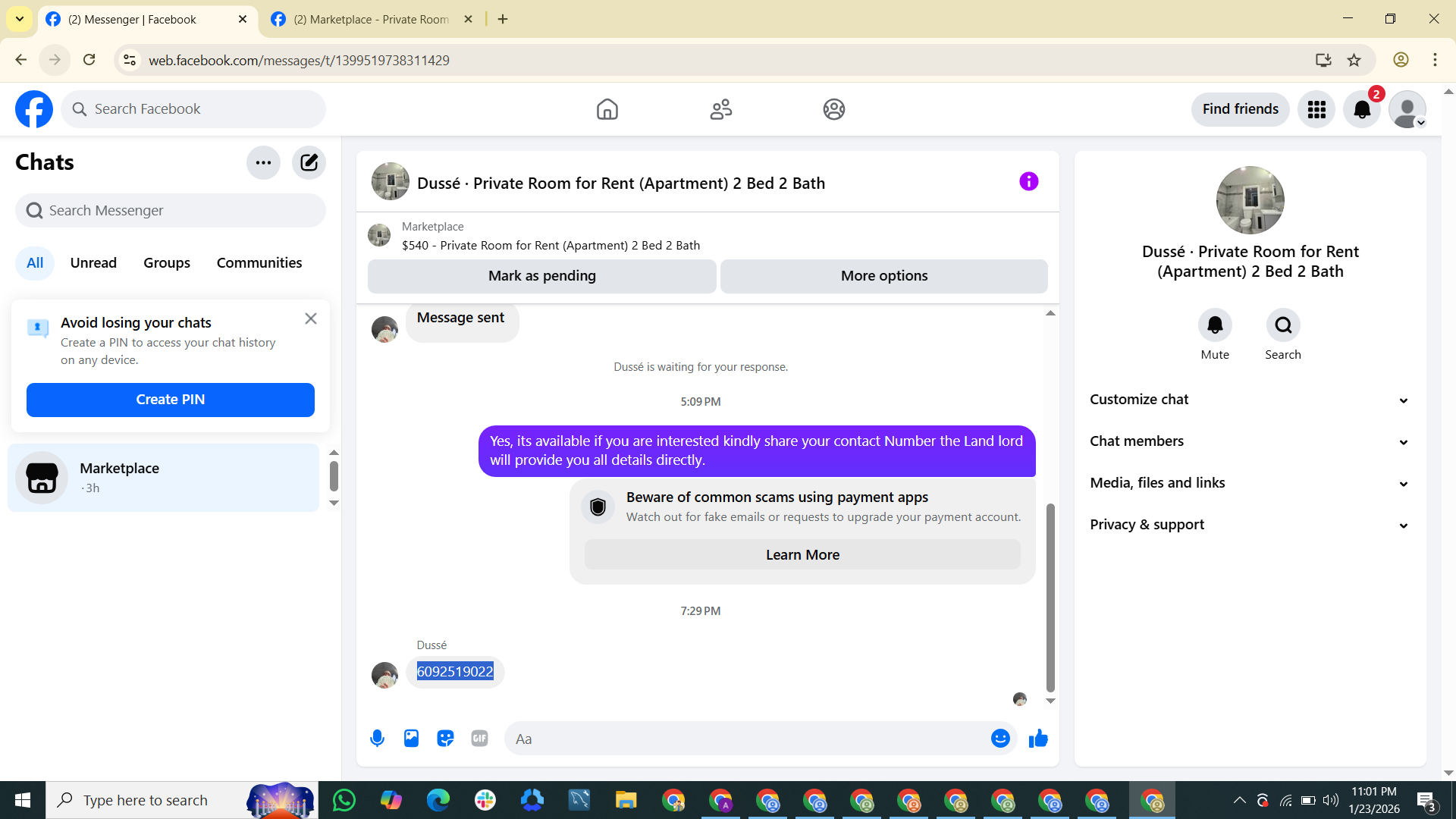
Task: Open WhatsApp from the Windows taskbar
Action: (x=344, y=800)
